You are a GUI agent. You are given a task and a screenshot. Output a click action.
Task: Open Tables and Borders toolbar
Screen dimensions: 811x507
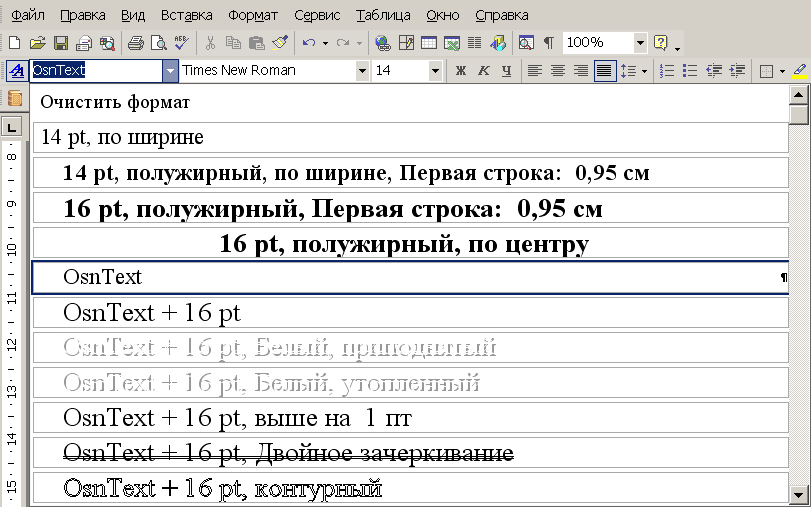coord(406,43)
